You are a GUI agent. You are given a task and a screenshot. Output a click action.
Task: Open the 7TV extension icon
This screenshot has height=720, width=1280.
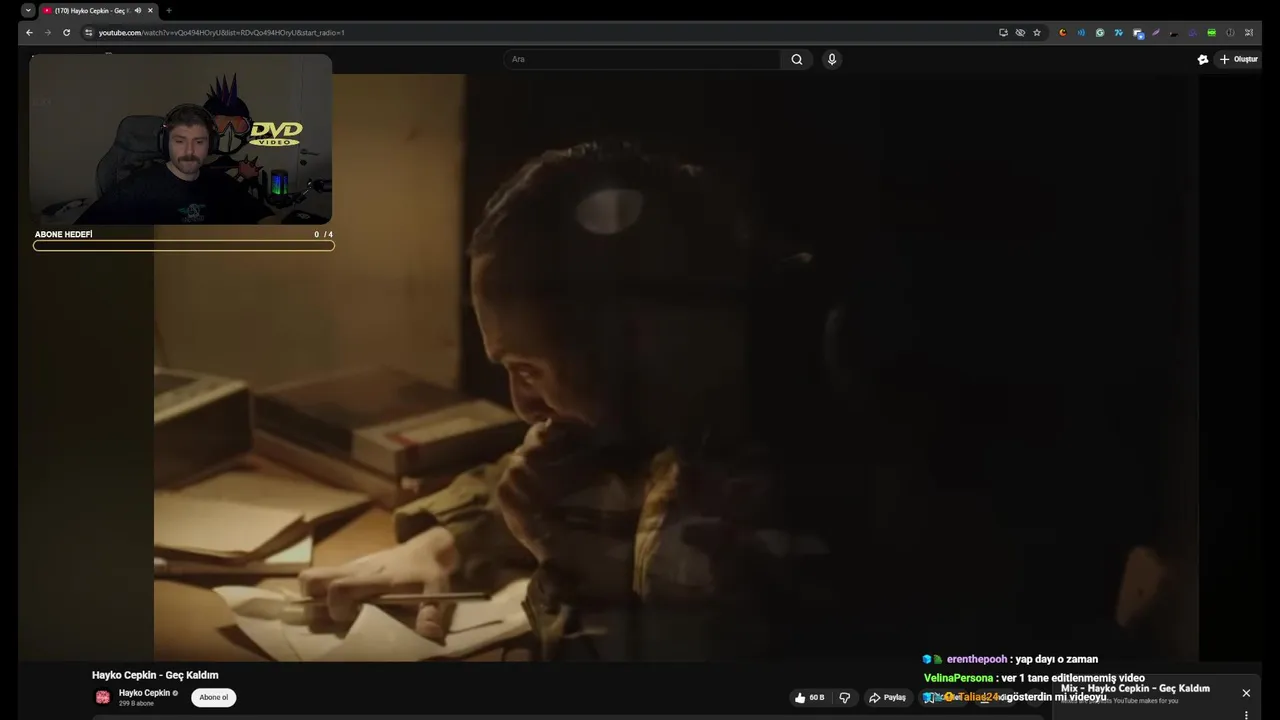pos(1119,32)
